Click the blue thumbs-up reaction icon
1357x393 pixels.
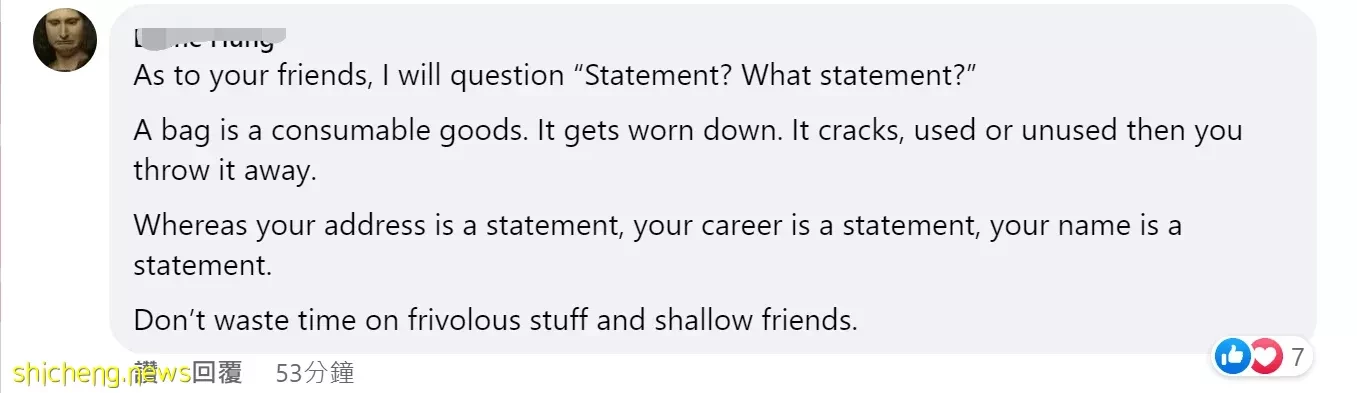[1233, 356]
